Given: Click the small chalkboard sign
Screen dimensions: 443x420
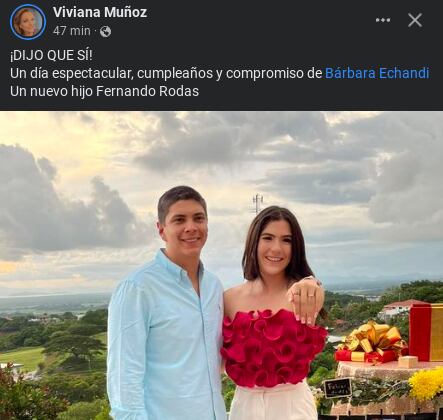Looking at the screenshot, I should pyautogui.click(x=338, y=388).
